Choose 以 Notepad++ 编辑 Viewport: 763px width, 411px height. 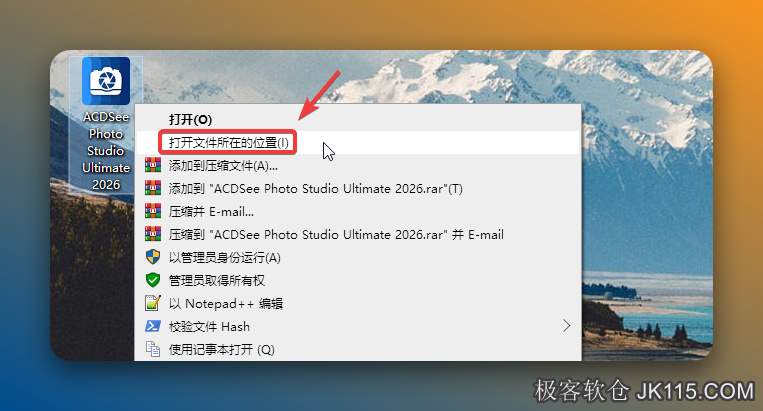(x=358, y=304)
